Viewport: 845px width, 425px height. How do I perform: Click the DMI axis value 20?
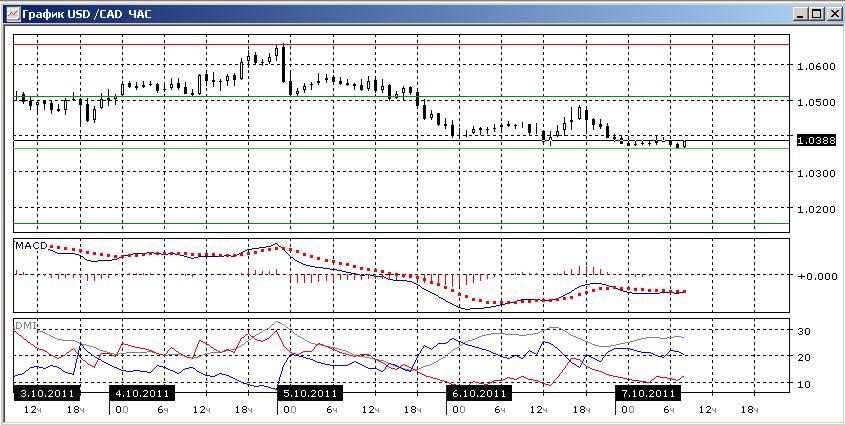pyautogui.click(x=805, y=357)
